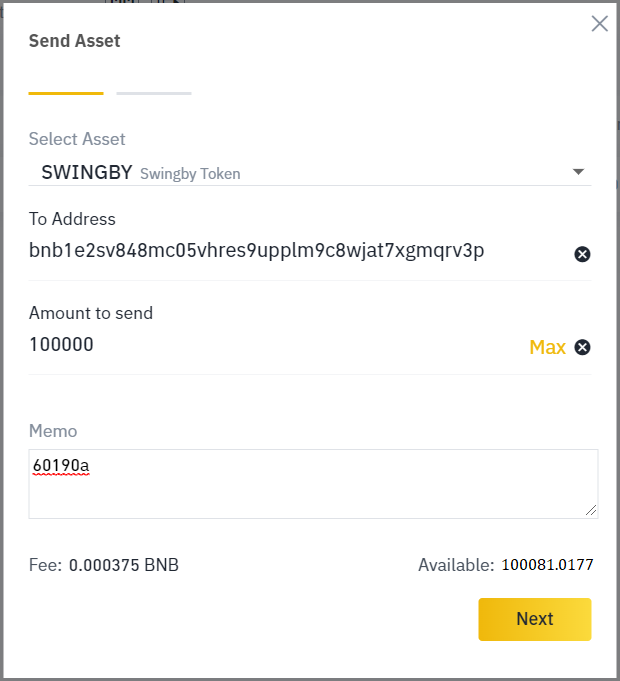
Task: Click the Fee value 0.000375 BNB
Action: [x=124, y=565]
